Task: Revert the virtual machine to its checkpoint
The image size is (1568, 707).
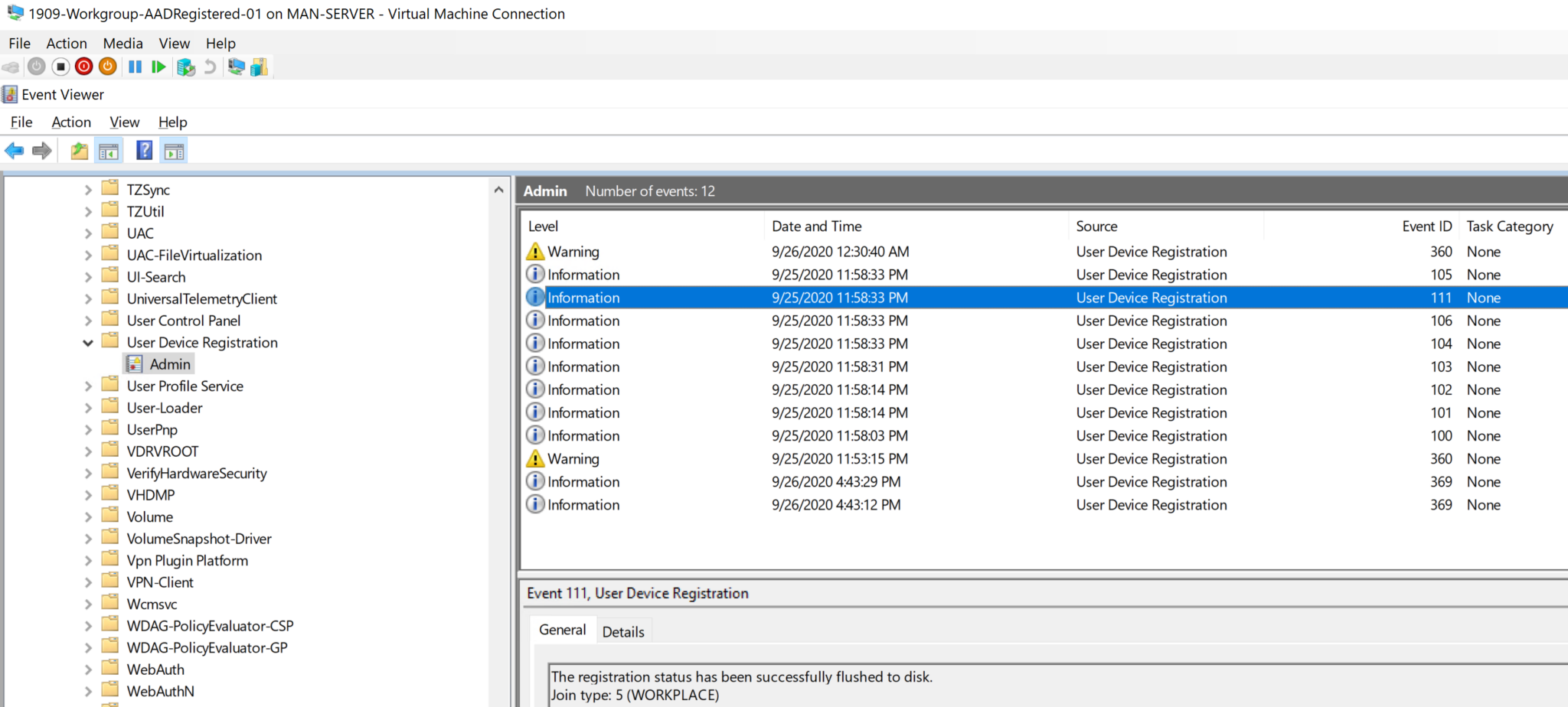Action: (209, 67)
